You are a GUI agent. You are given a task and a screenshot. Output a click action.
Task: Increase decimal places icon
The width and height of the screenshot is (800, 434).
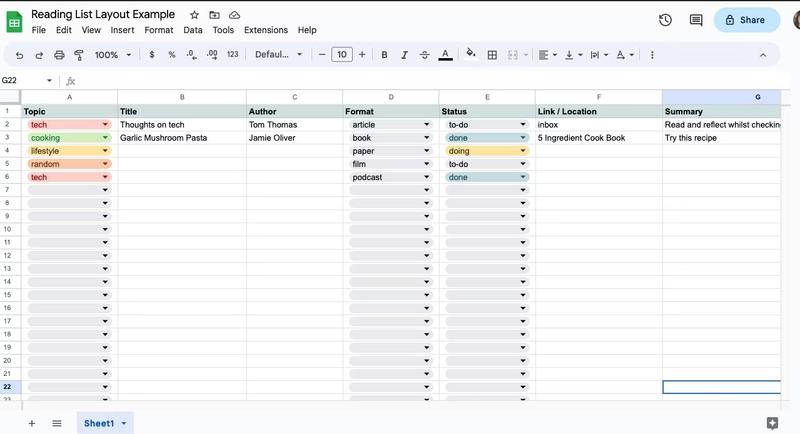(212, 55)
